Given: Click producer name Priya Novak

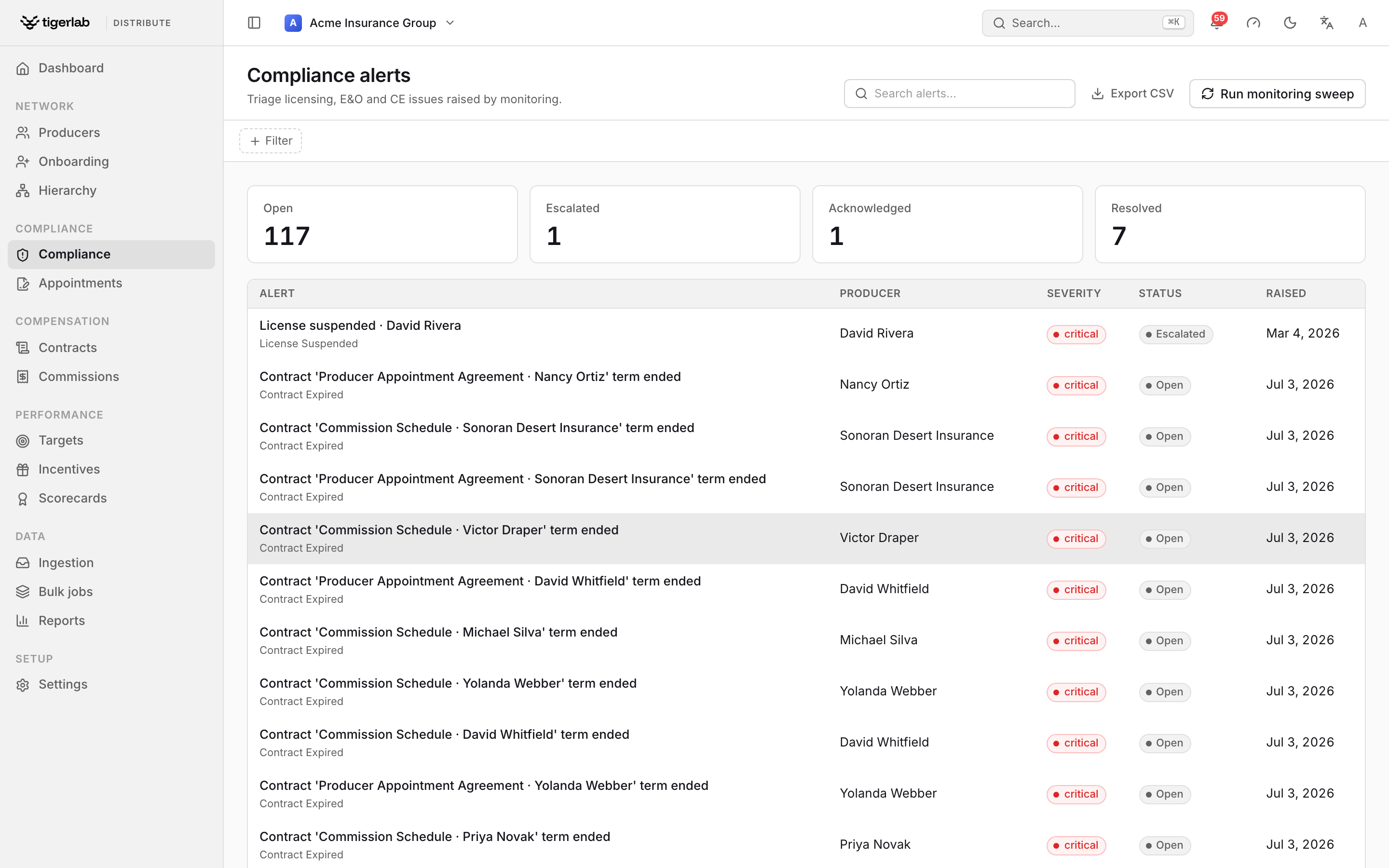Looking at the screenshot, I should tap(875, 844).
